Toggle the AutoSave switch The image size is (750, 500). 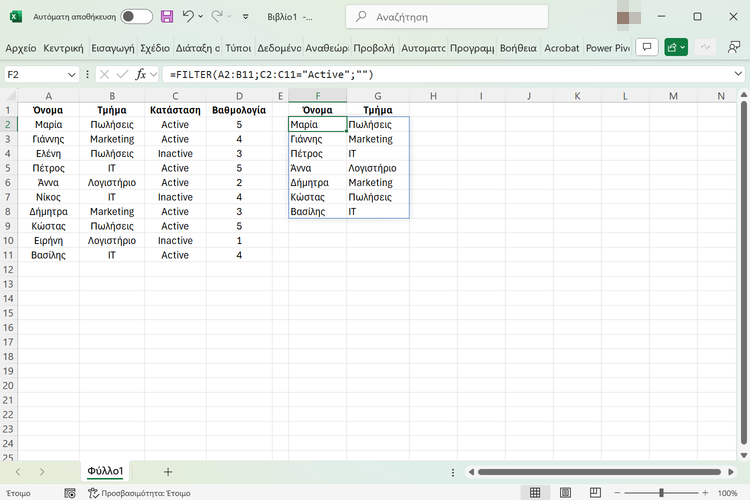tap(136, 17)
